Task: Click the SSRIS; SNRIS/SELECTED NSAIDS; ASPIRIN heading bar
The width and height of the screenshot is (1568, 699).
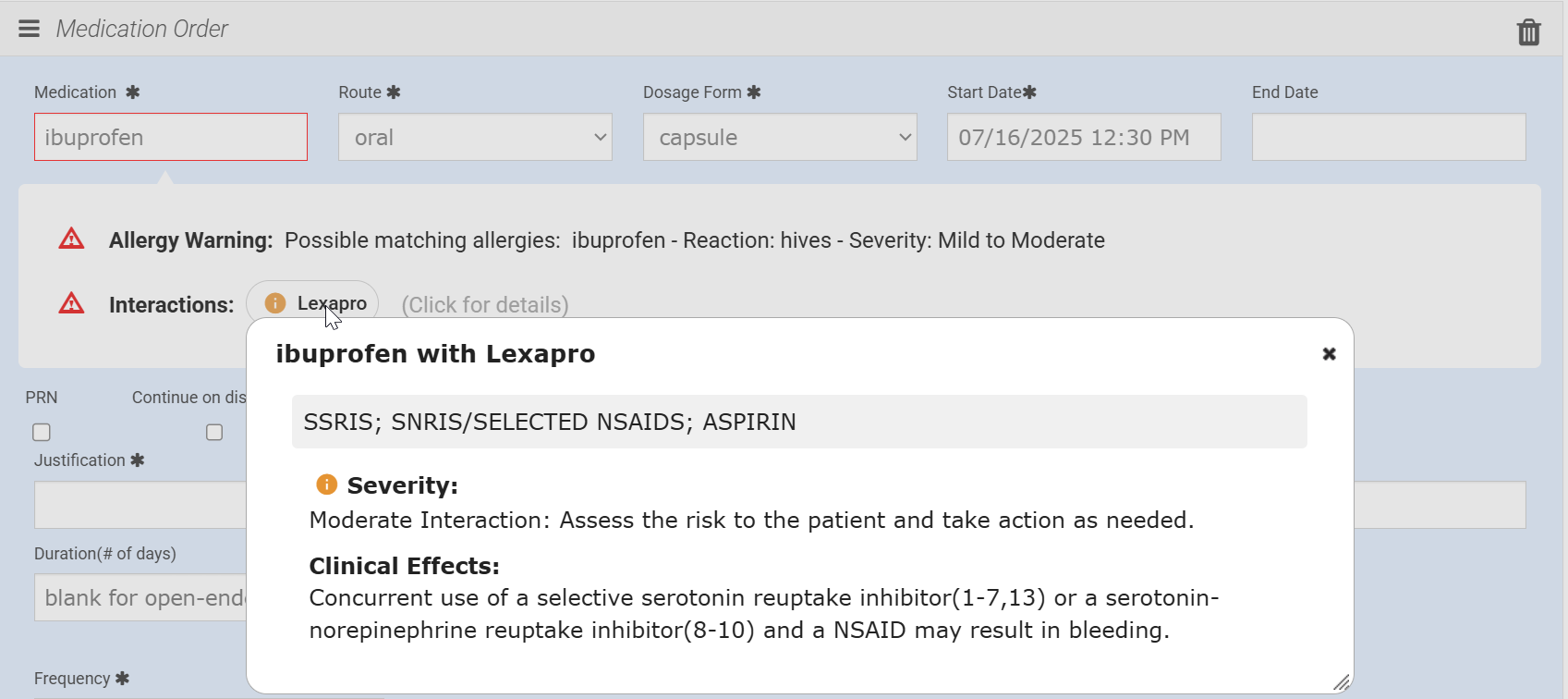Action: 799,422
